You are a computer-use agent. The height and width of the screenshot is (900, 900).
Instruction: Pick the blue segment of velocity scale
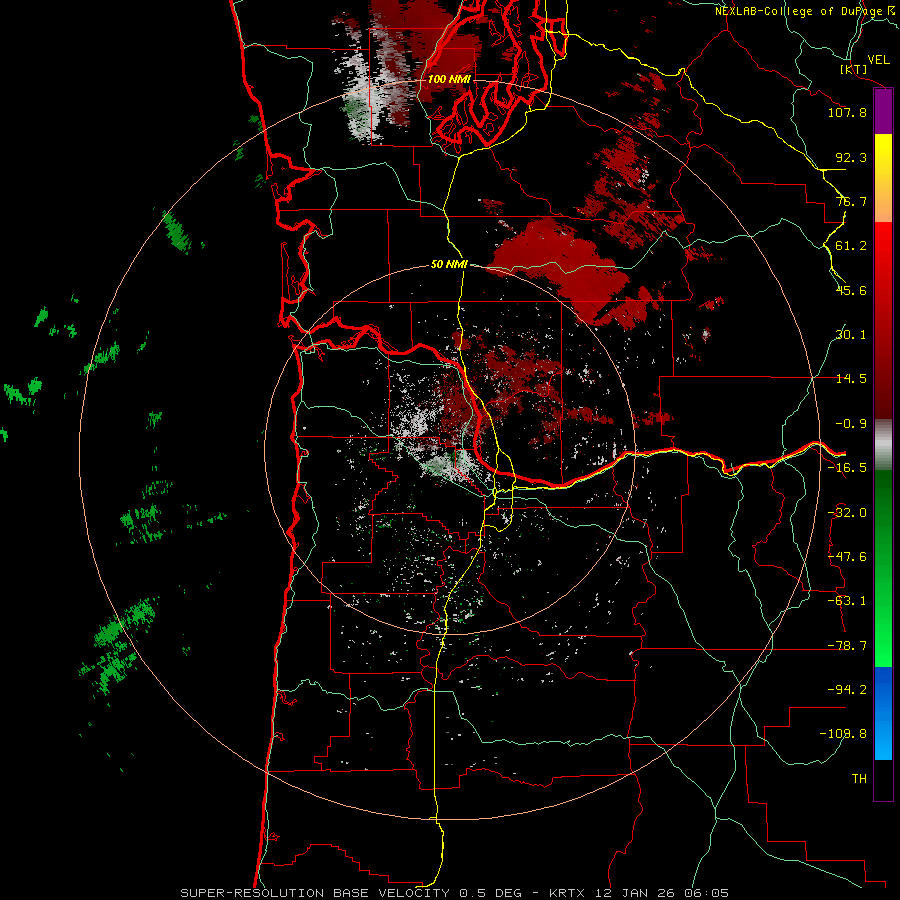[x=883, y=713]
